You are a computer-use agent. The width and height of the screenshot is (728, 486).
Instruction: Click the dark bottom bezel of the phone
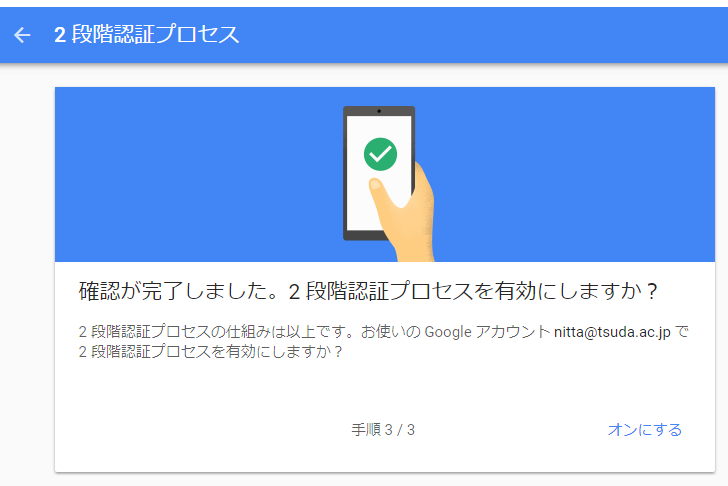pyautogui.click(x=364, y=235)
